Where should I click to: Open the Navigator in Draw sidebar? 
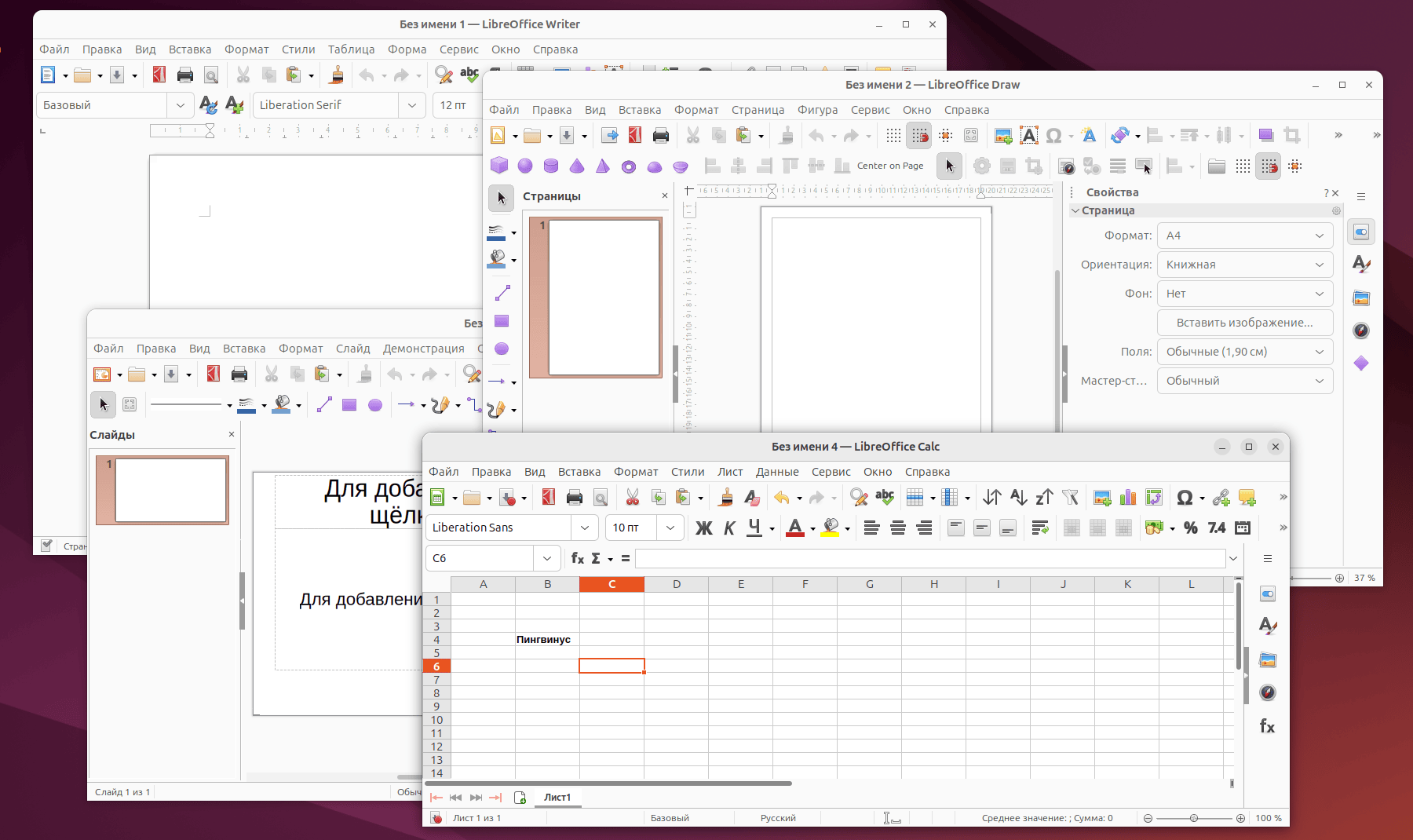(1361, 331)
